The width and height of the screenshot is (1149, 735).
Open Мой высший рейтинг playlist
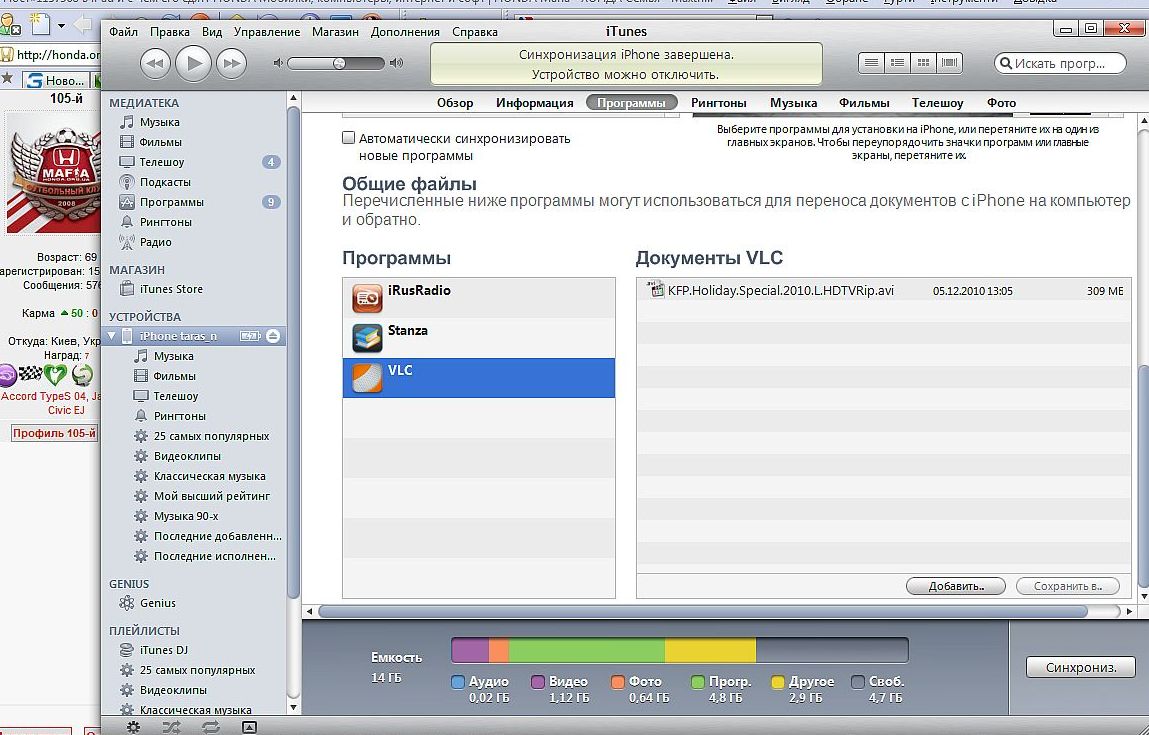pyautogui.click(x=212, y=496)
